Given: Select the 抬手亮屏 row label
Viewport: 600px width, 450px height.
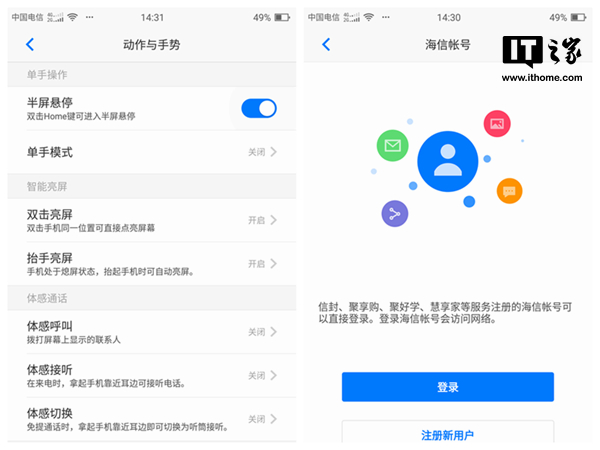Looking at the screenshot, I should pyautogui.click(x=50, y=258).
